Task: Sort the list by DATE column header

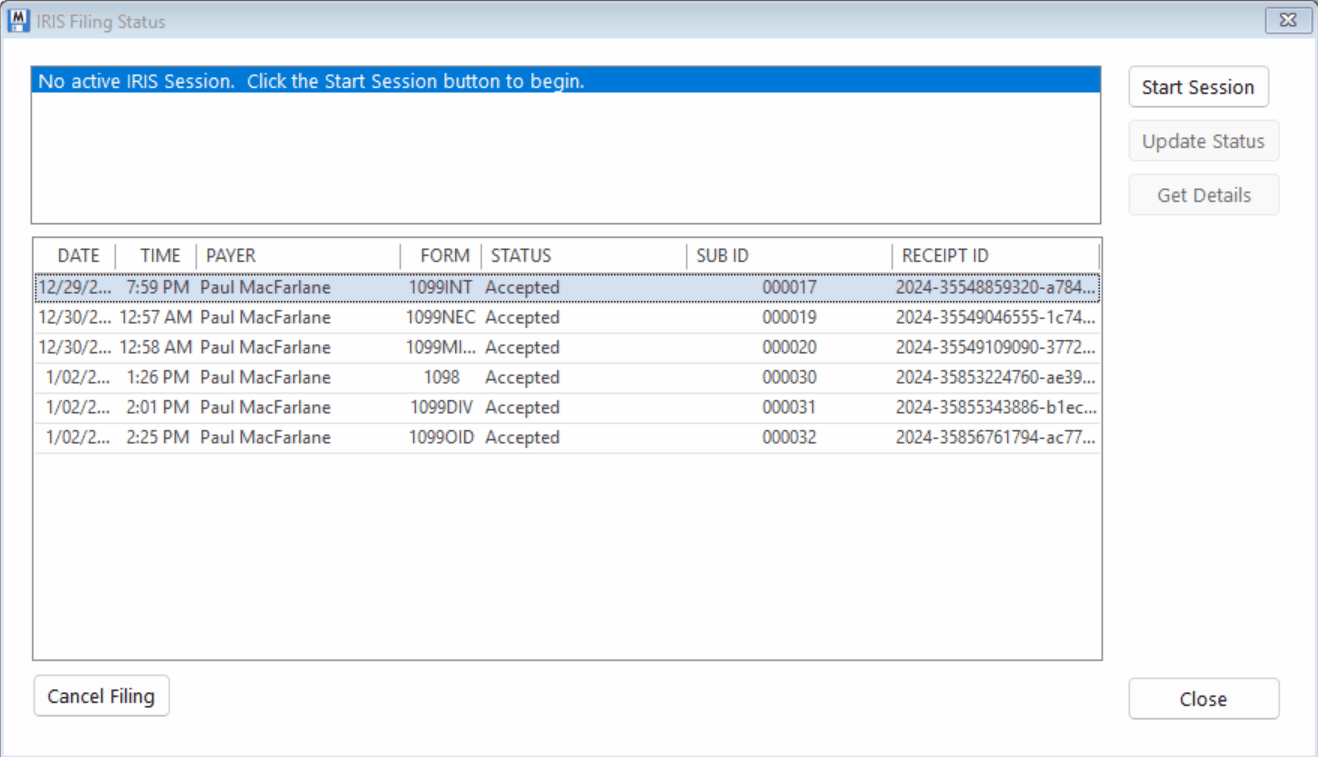Action: click(76, 256)
